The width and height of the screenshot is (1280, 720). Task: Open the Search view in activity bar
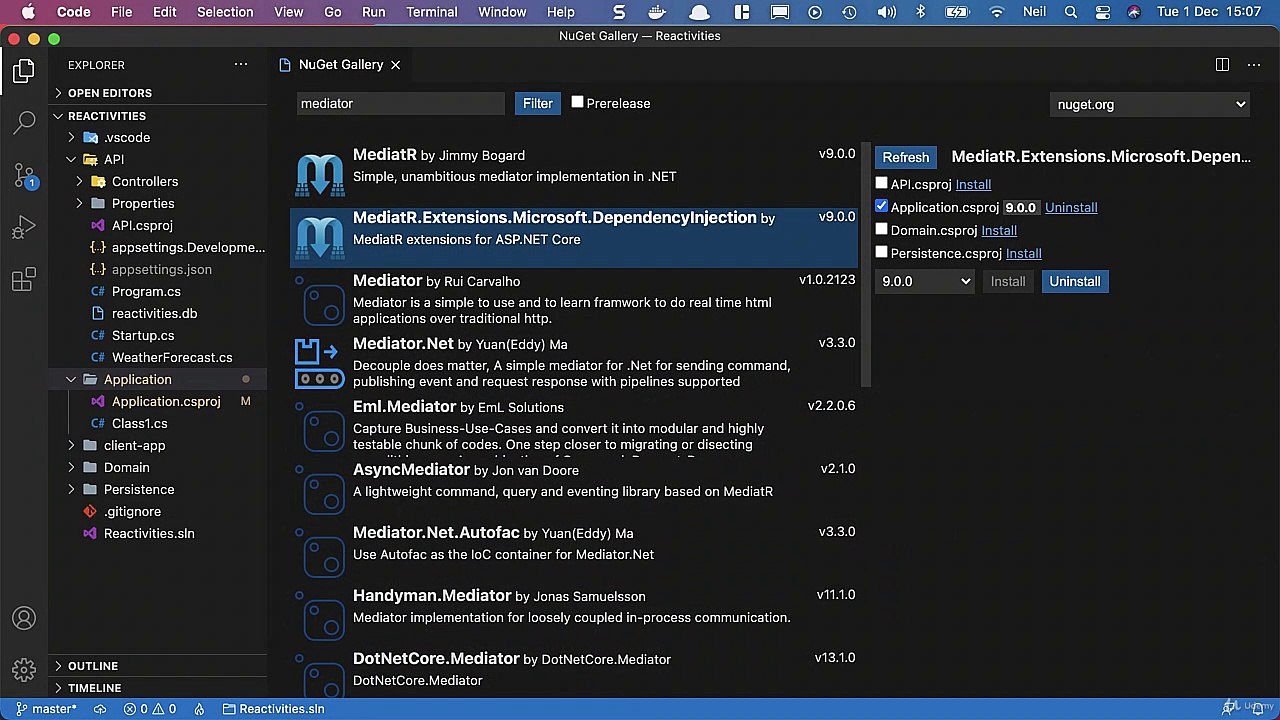click(24, 123)
